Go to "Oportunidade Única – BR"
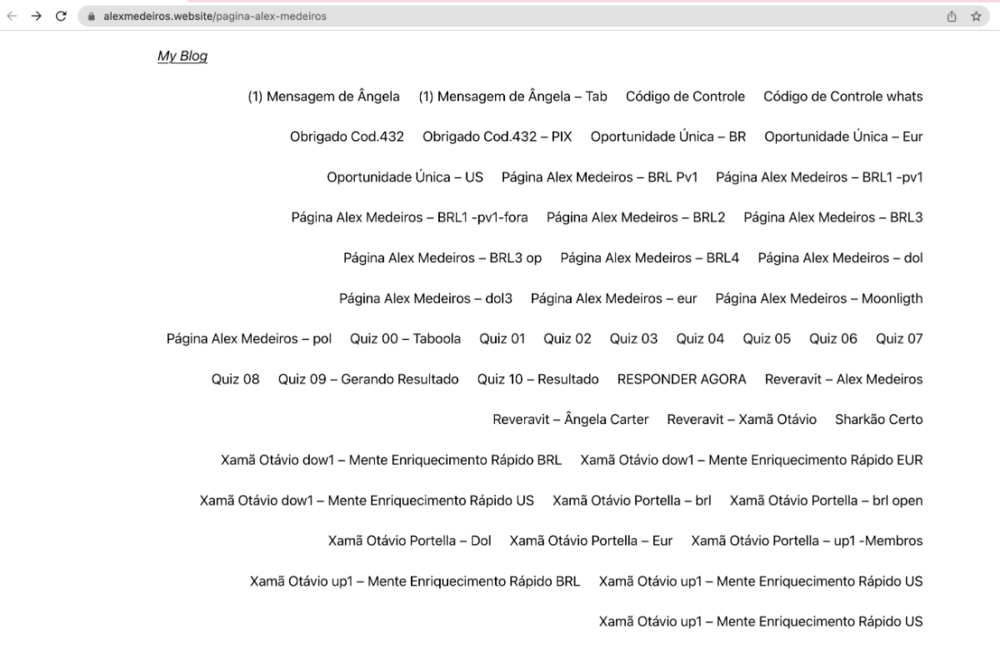Image resolution: width=1000 pixels, height=659 pixels. (x=668, y=137)
